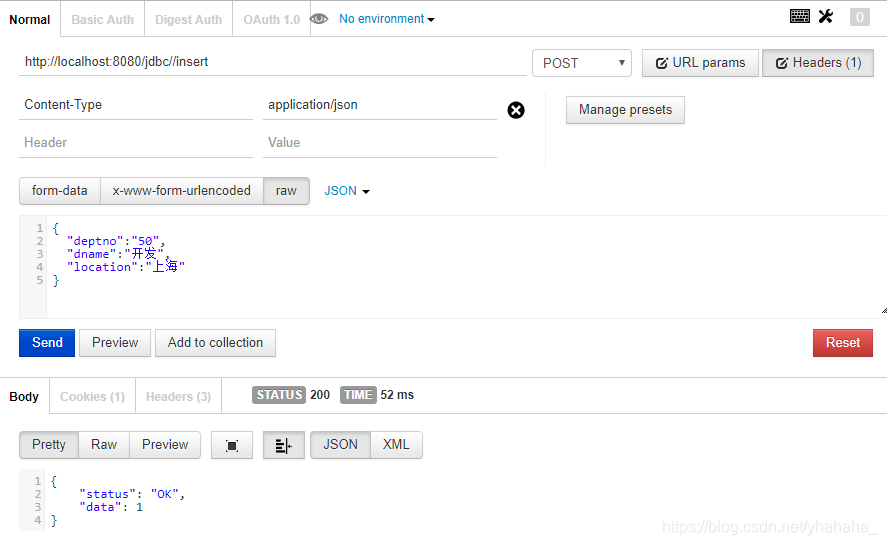Click the empty Header name field

click(136, 143)
